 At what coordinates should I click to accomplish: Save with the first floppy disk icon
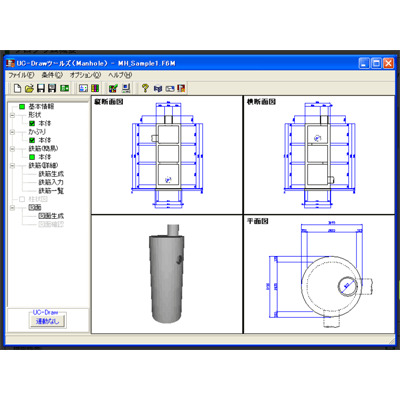(41, 88)
